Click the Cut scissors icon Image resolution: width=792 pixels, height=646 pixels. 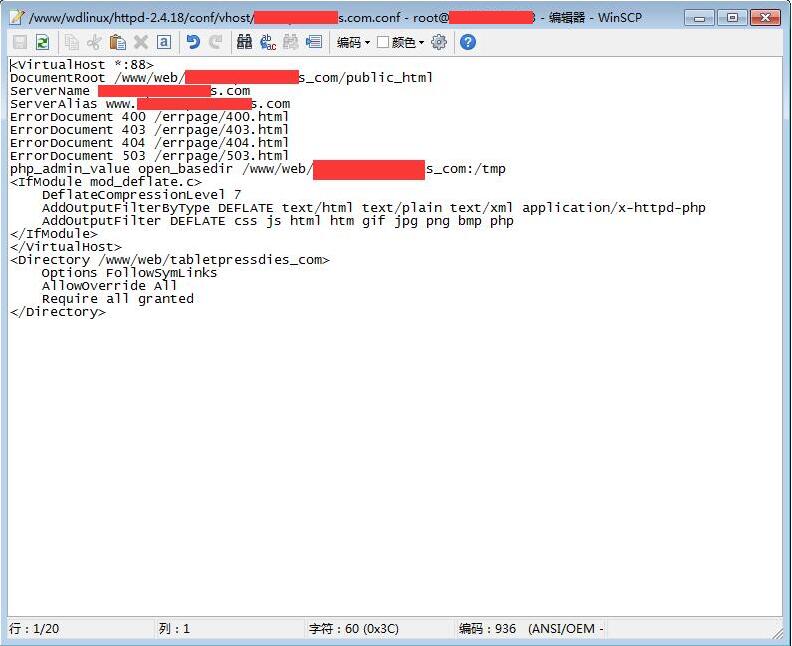pyautogui.click(x=94, y=42)
